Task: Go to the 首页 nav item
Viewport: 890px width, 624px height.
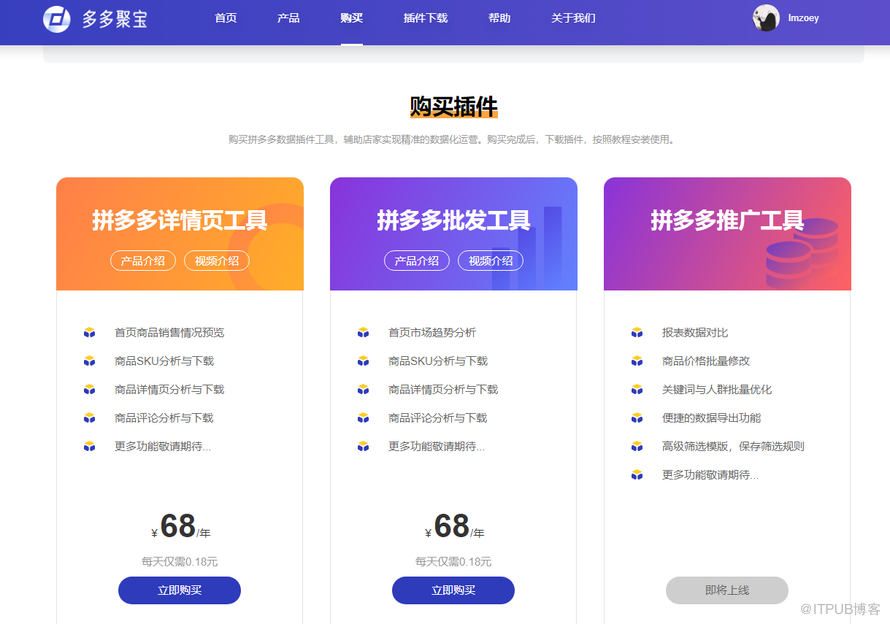Action: coord(226,18)
